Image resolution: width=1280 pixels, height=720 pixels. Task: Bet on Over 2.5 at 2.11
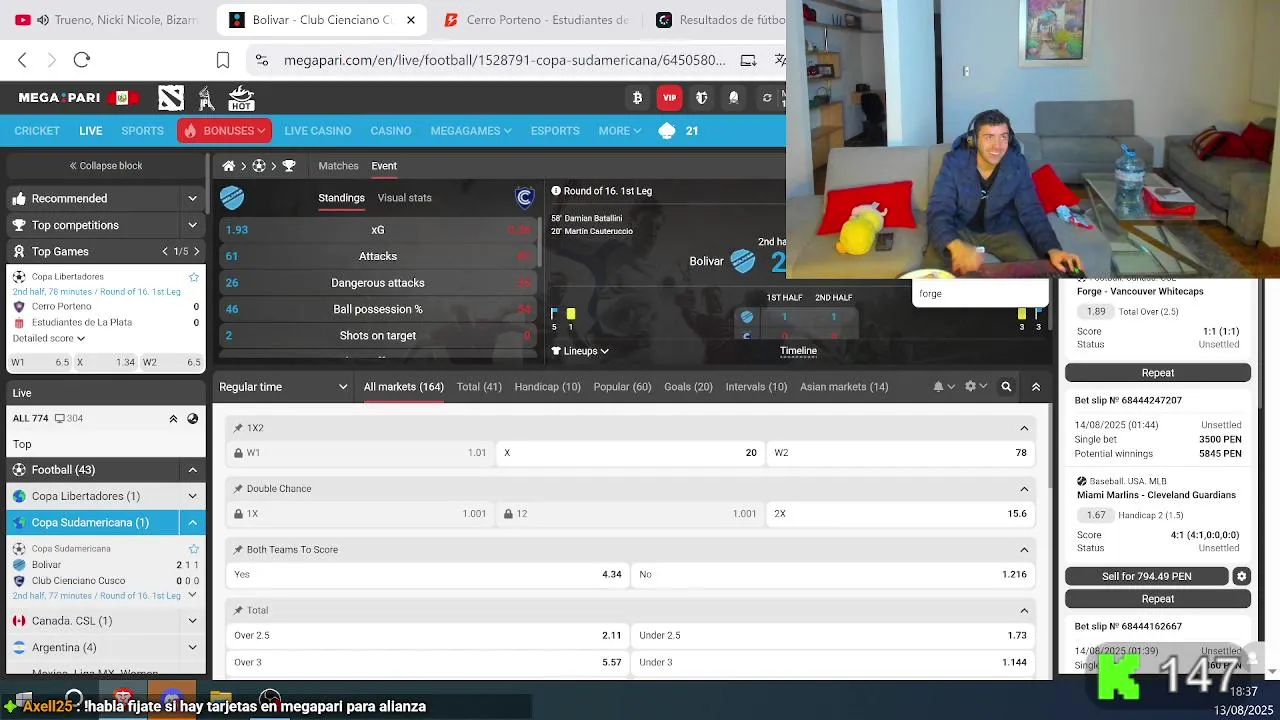(427, 636)
